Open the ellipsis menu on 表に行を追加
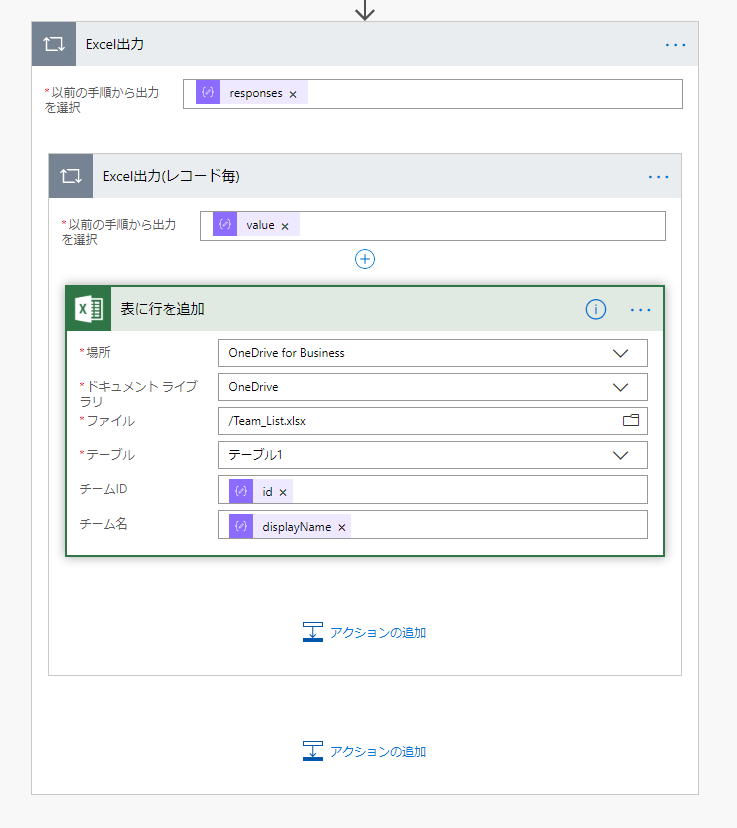Image resolution: width=737 pixels, height=828 pixels. tap(640, 309)
